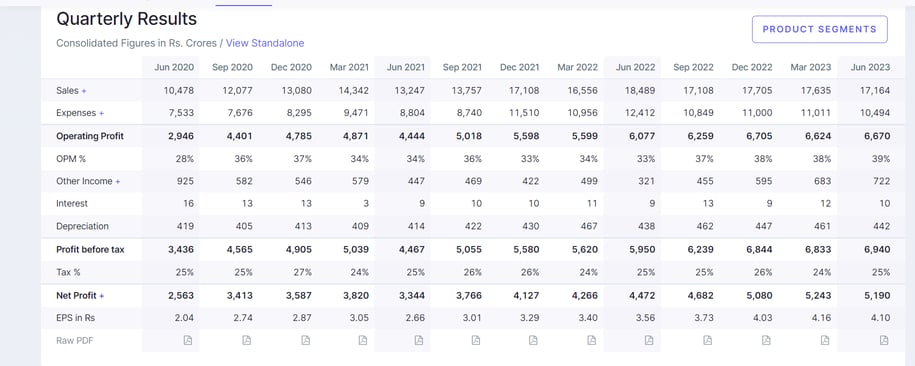
Task: Expand the Sales row breakdown
Action: [83, 91]
